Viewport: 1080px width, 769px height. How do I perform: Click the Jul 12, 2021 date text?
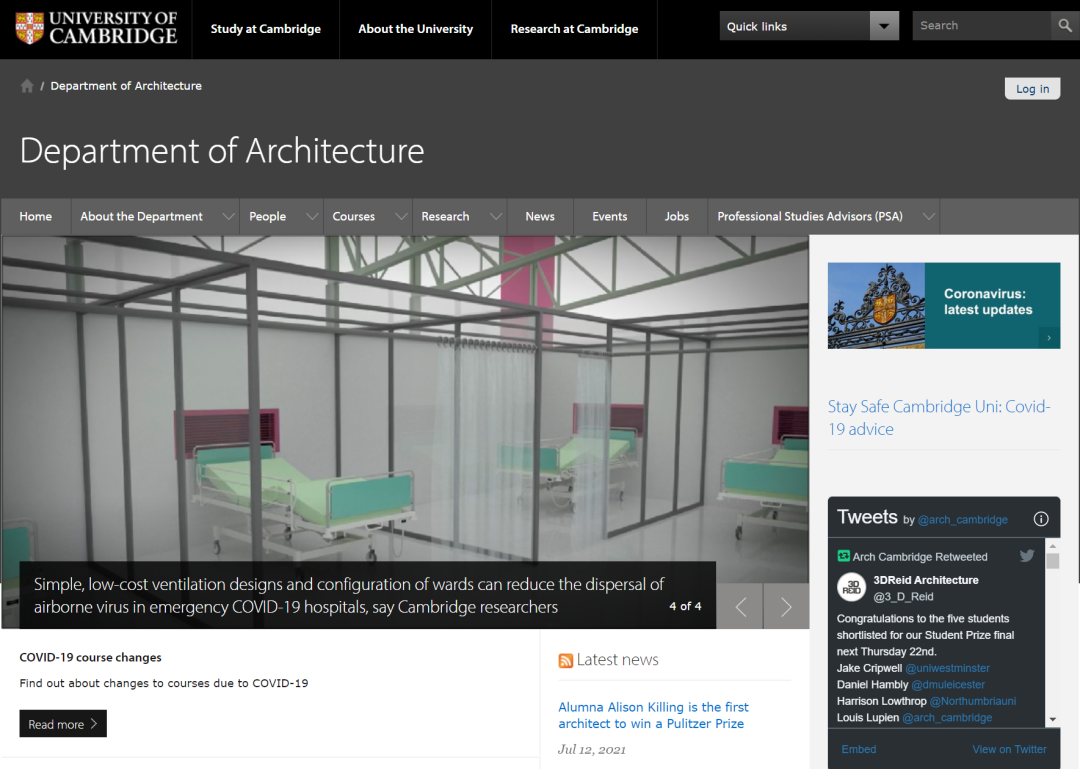(592, 749)
